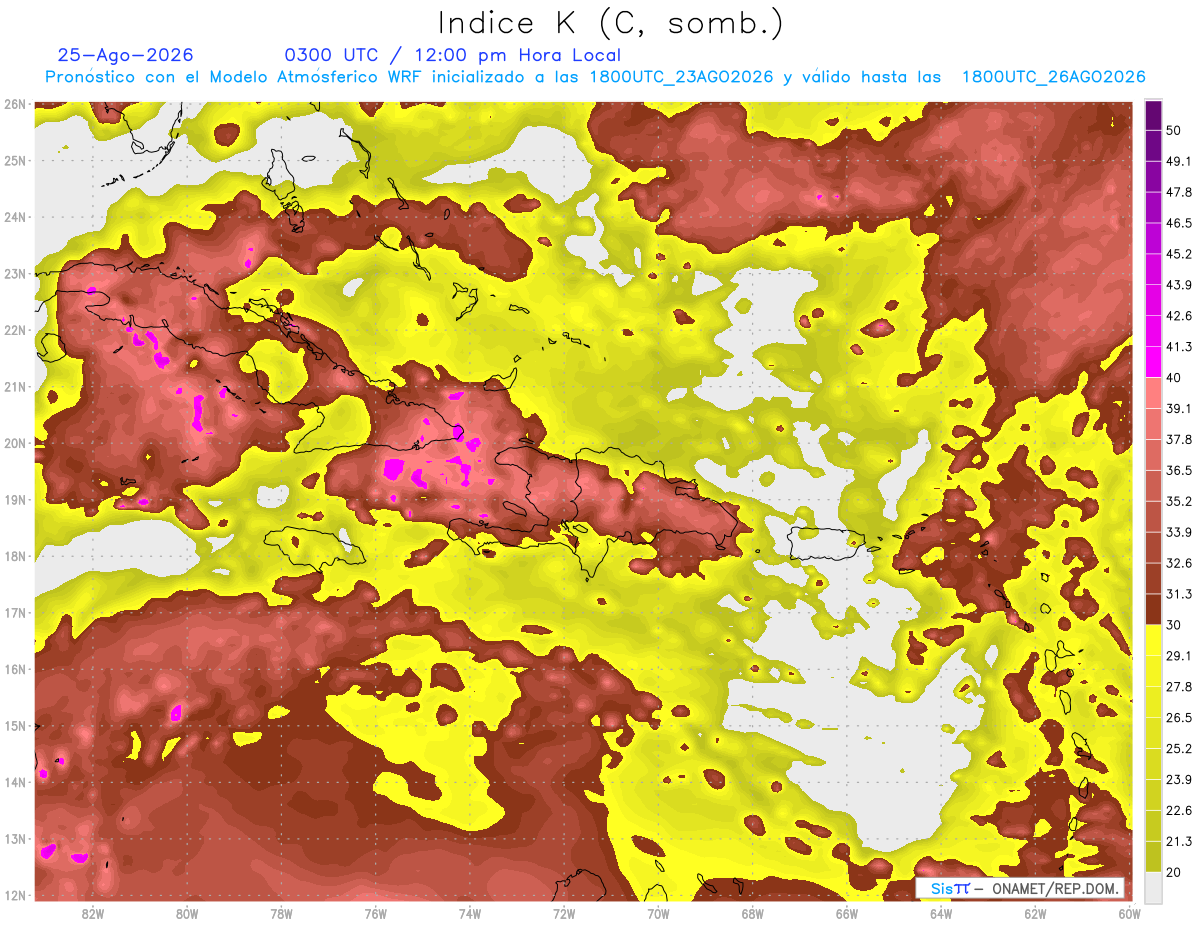Click the longitude label '74W'
This screenshot has height=927, width=1200.
pos(470,914)
